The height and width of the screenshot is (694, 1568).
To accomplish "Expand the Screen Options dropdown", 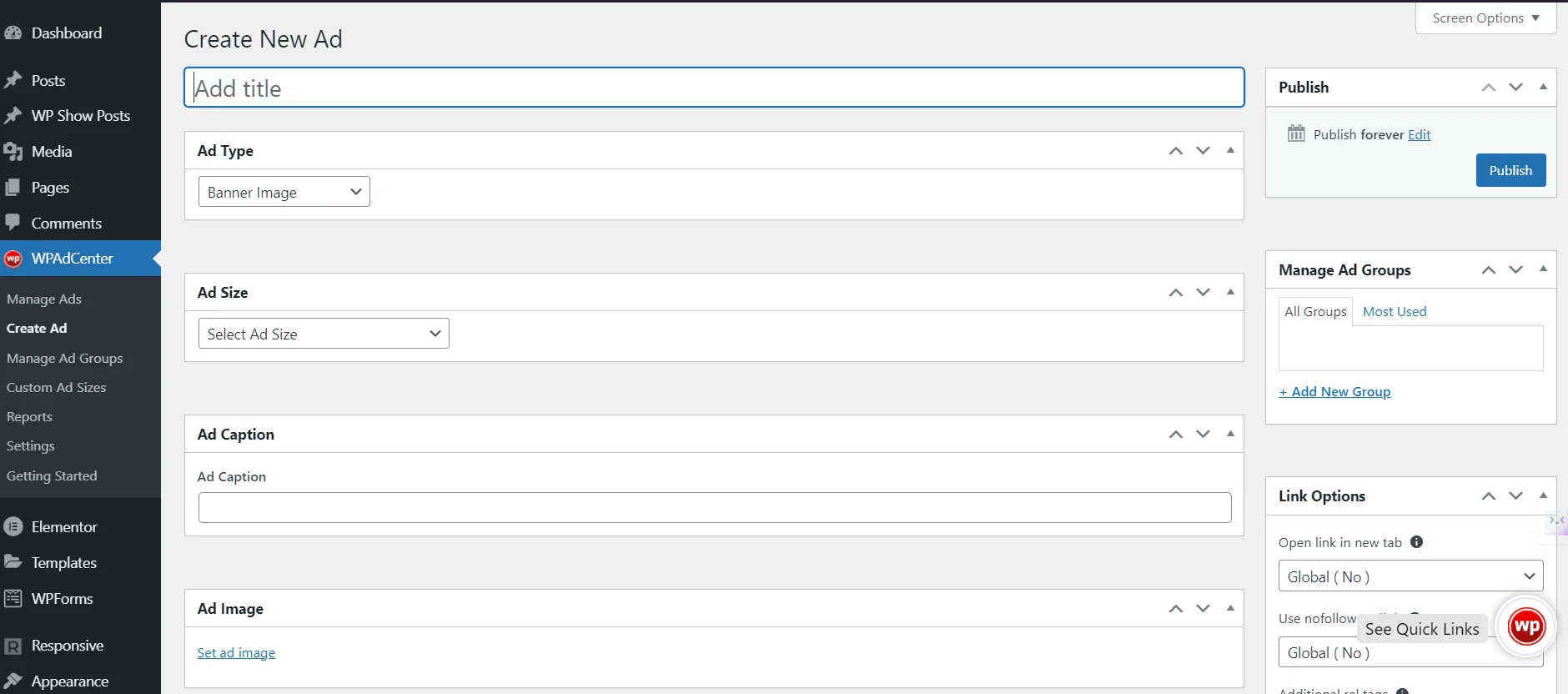I will 1484,18.
